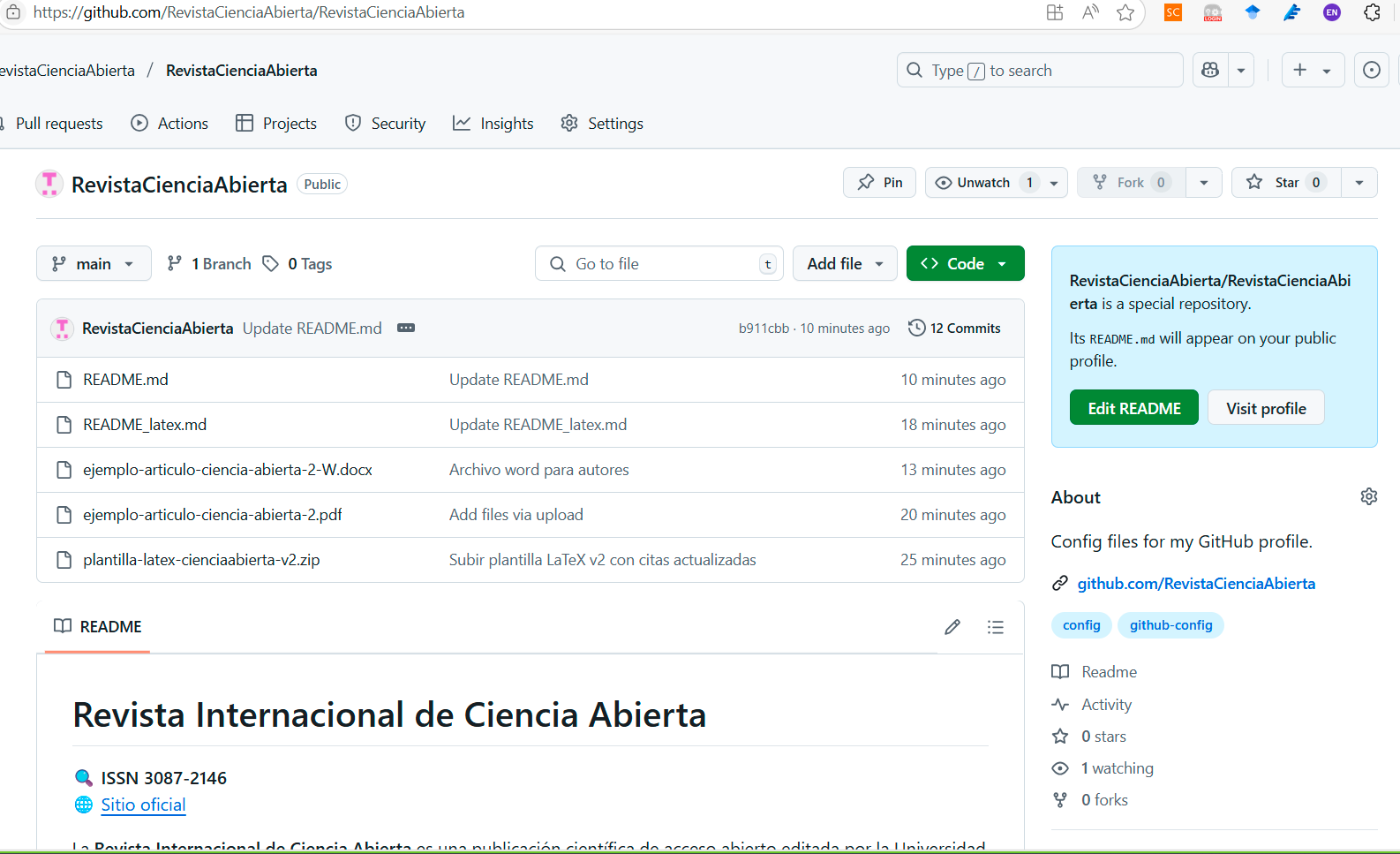The width and height of the screenshot is (1400, 854).
Task: Click the orange SC extension icon
Action: point(1173,12)
